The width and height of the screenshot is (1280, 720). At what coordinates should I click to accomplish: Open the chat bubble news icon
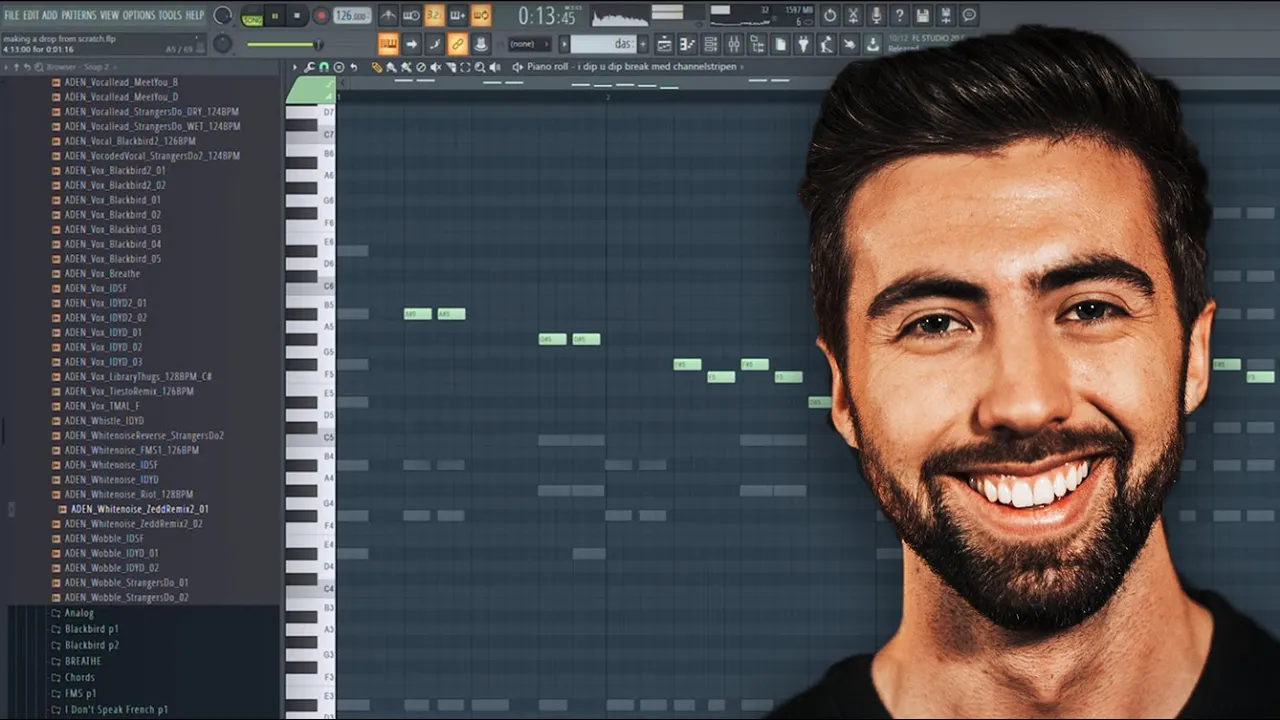click(x=969, y=15)
